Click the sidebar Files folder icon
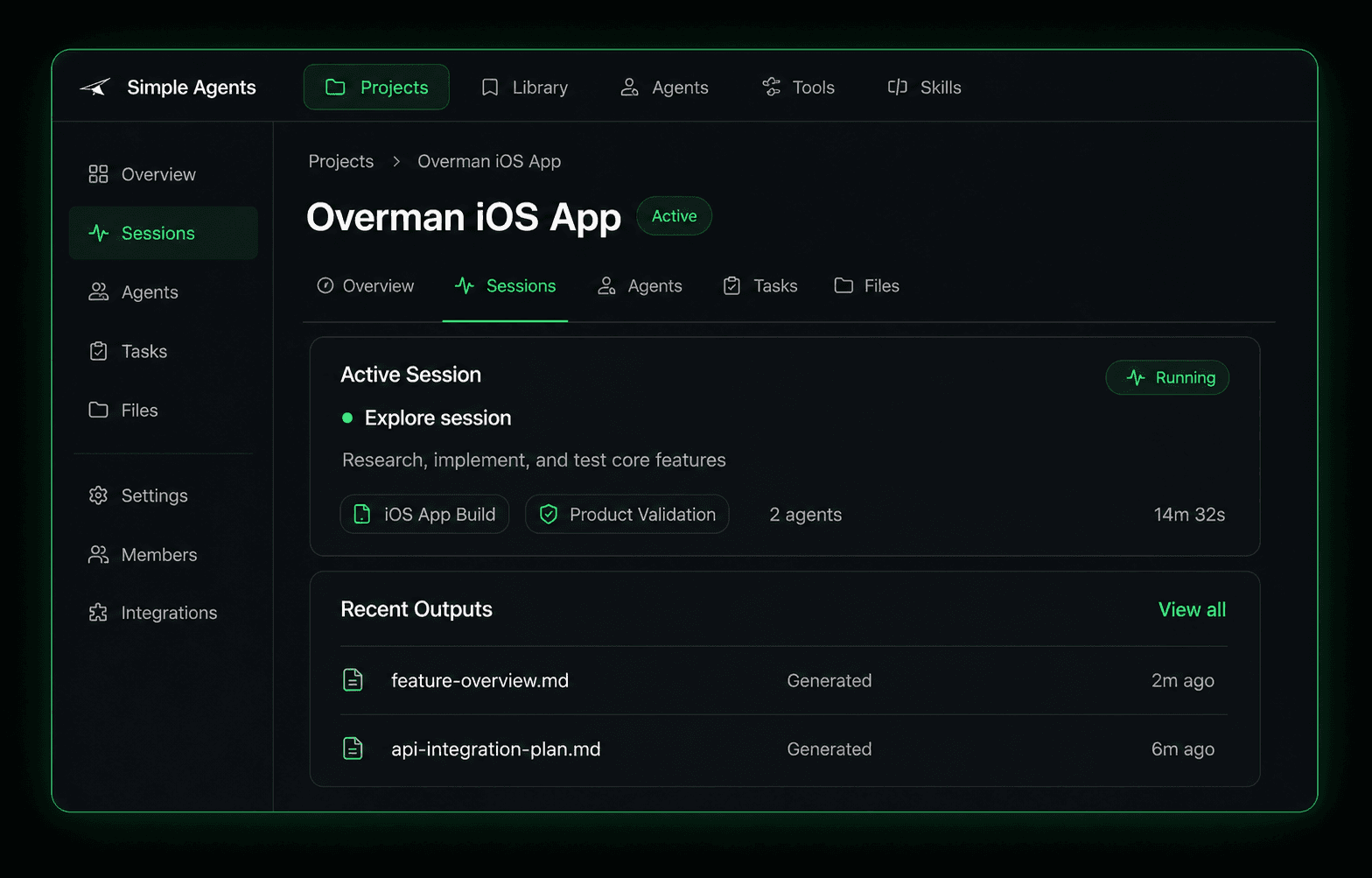Image resolution: width=1372 pixels, height=878 pixels. pyautogui.click(x=98, y=410)
